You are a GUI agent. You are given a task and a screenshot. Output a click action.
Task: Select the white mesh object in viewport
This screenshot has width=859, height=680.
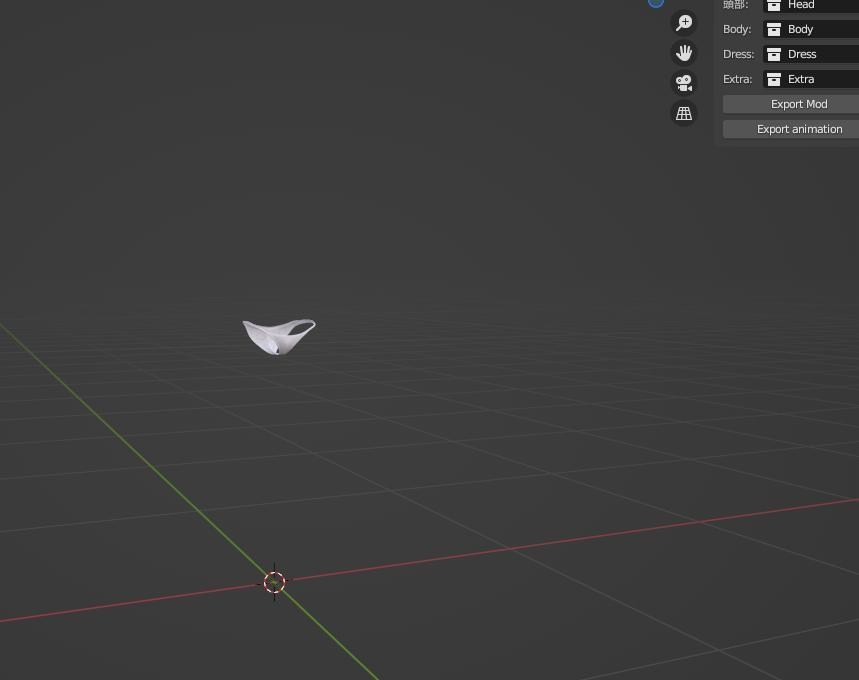[277, 335]
